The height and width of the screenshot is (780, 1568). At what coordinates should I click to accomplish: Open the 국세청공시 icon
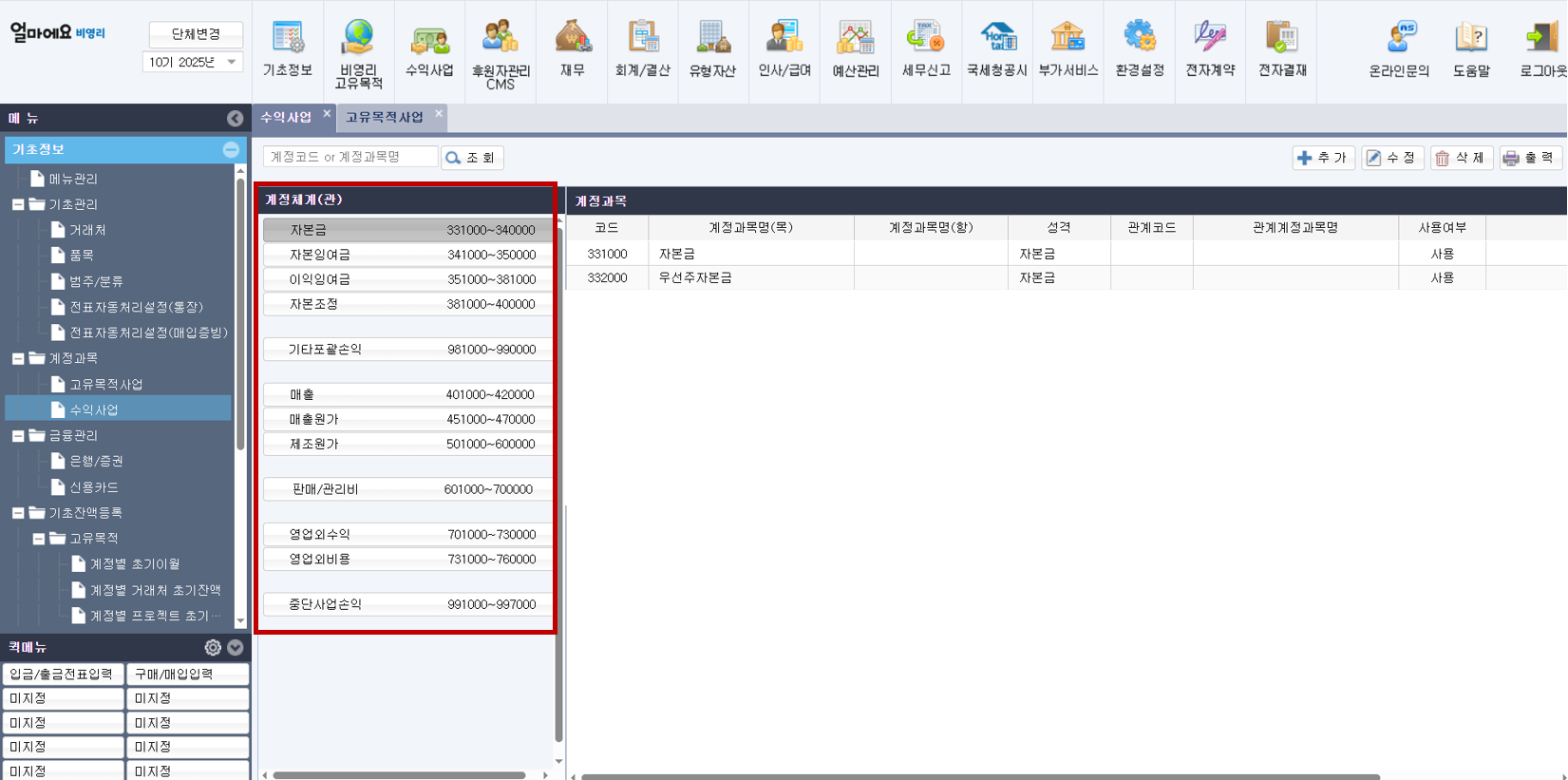pyautogui.click(x=997, y=49)
